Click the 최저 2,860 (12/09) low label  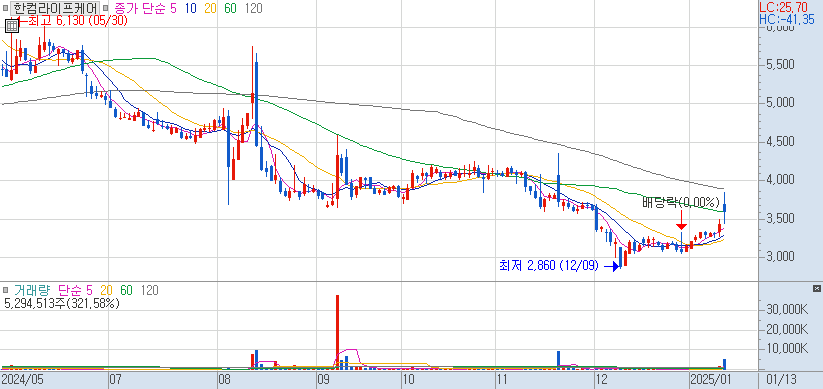tap(548, 266)
